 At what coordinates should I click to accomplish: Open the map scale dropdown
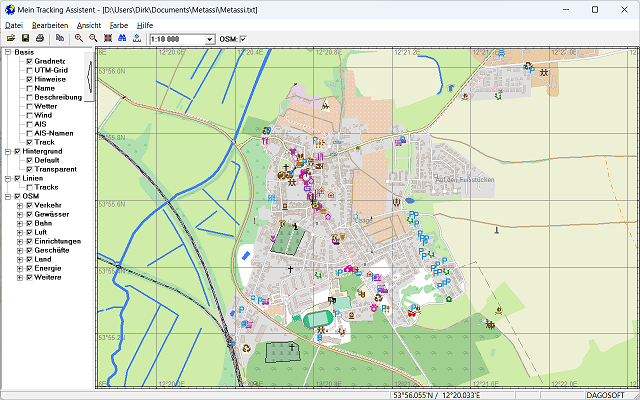tap(209, 39)
